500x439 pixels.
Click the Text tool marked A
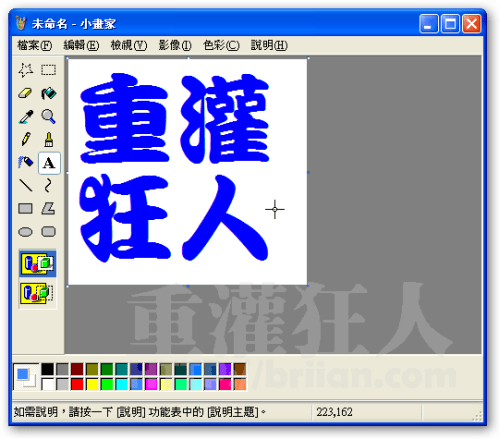[x=49, y=163]
